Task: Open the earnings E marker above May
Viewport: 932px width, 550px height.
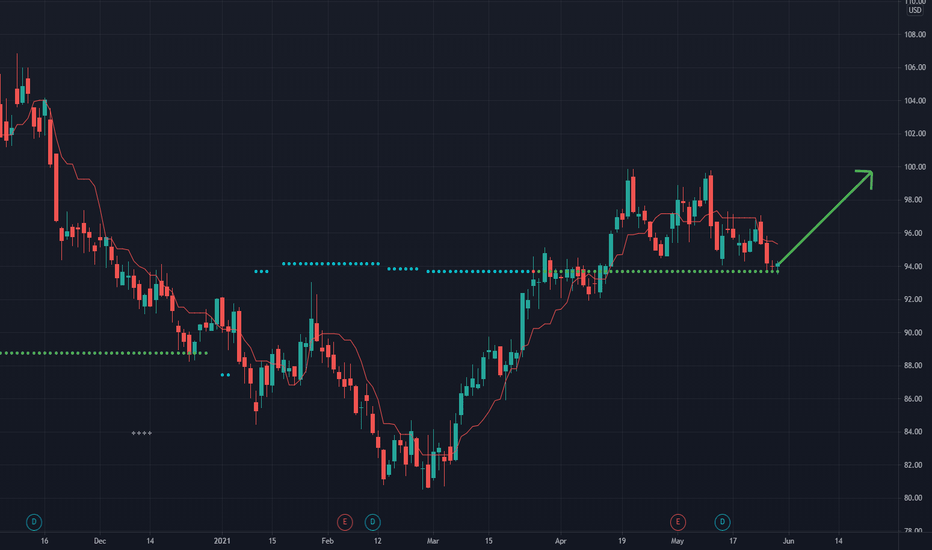Action: coord(678,522)
